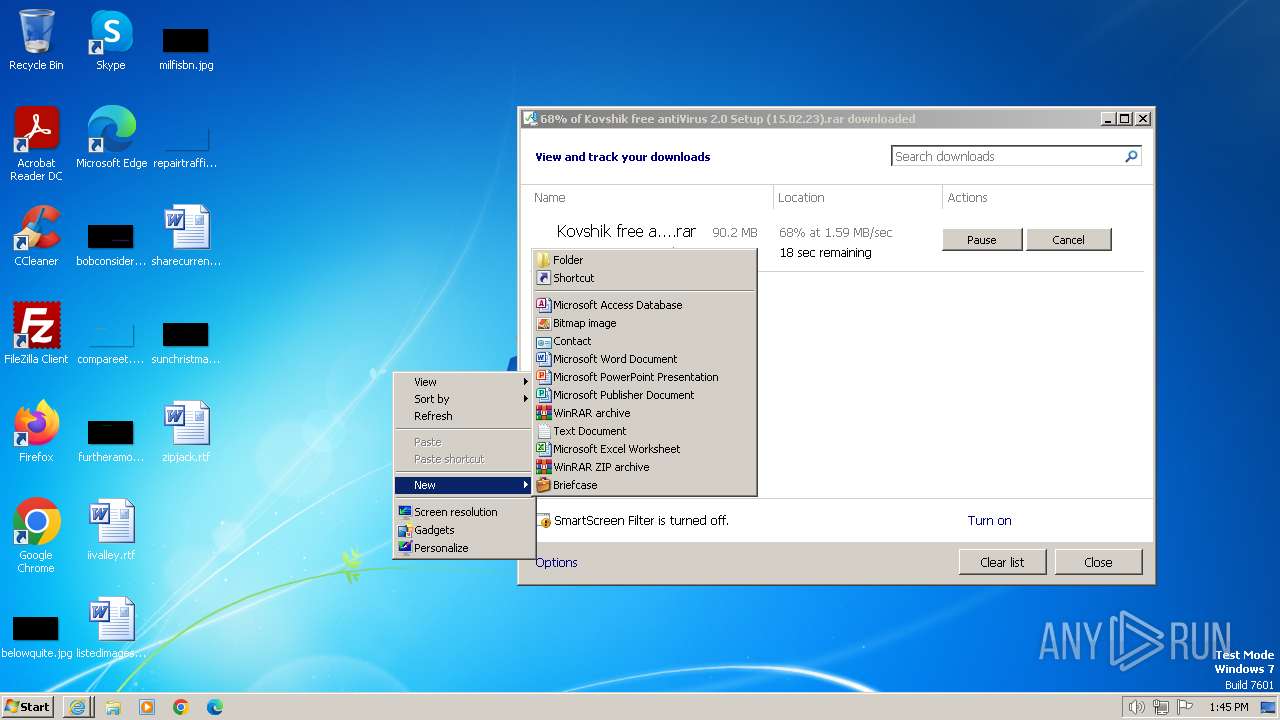Create a new Text Document

[x=645, y=431]
